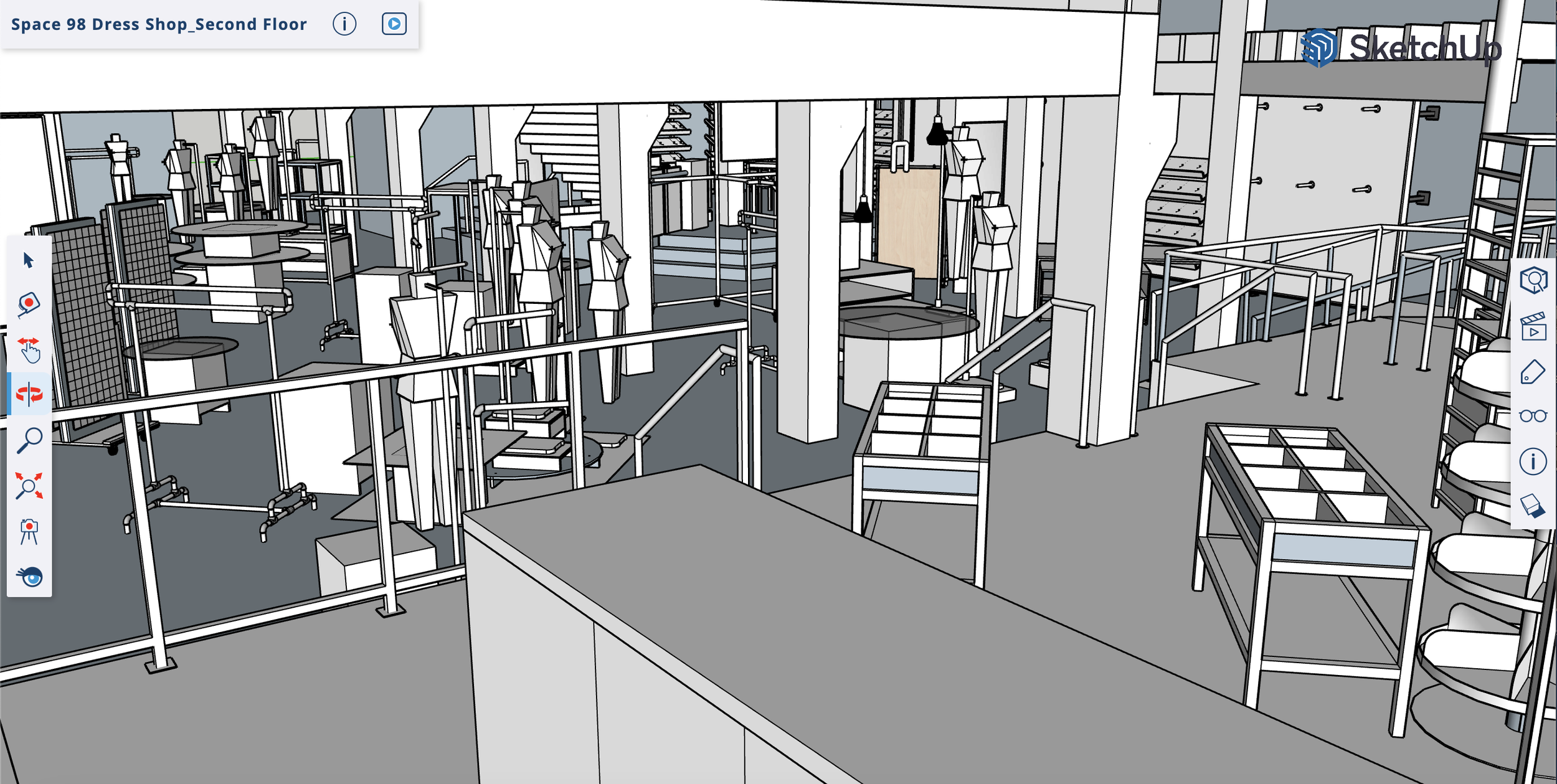
Task: Choose the Position Camera tool
Action: click(29, 531)
